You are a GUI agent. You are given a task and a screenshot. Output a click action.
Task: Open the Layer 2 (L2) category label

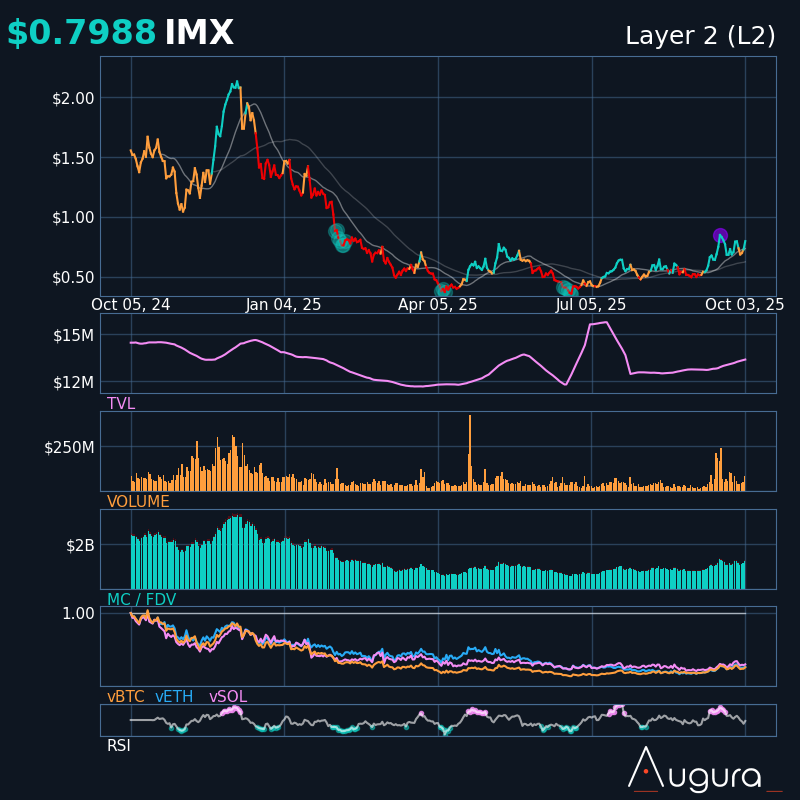[700, 36]
